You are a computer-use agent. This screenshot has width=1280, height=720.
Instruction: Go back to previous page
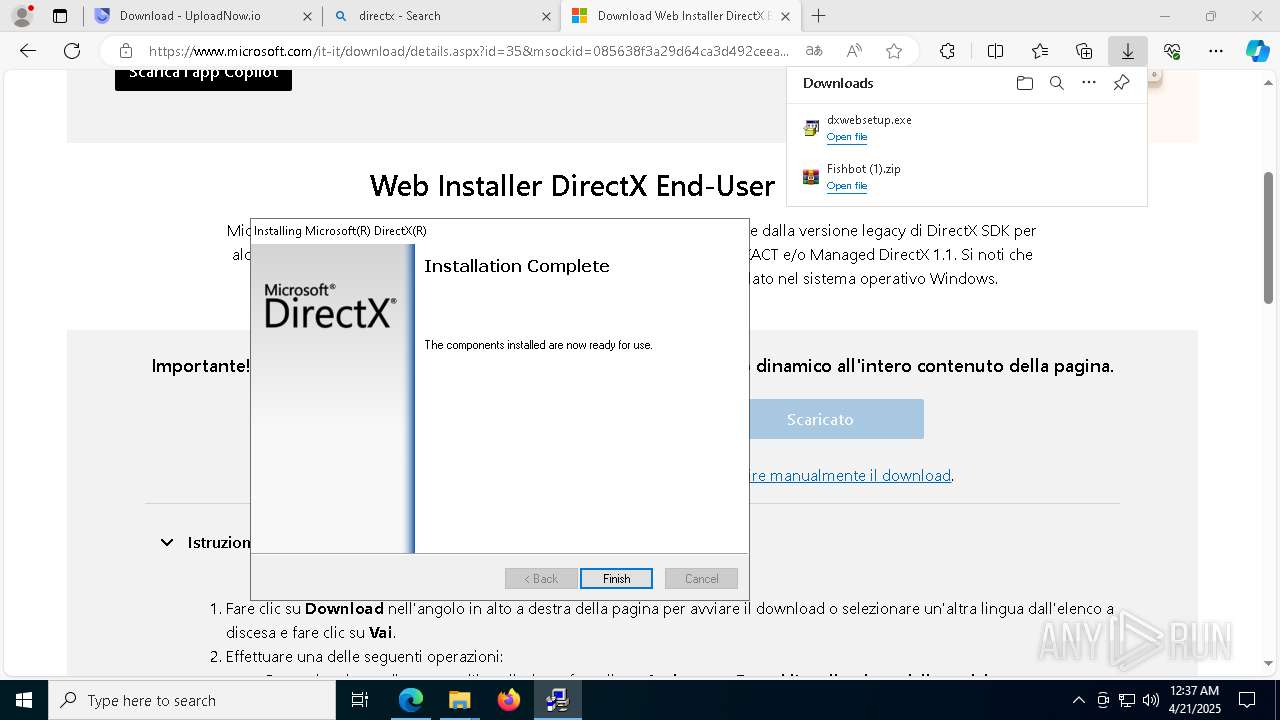pos(28,51)
